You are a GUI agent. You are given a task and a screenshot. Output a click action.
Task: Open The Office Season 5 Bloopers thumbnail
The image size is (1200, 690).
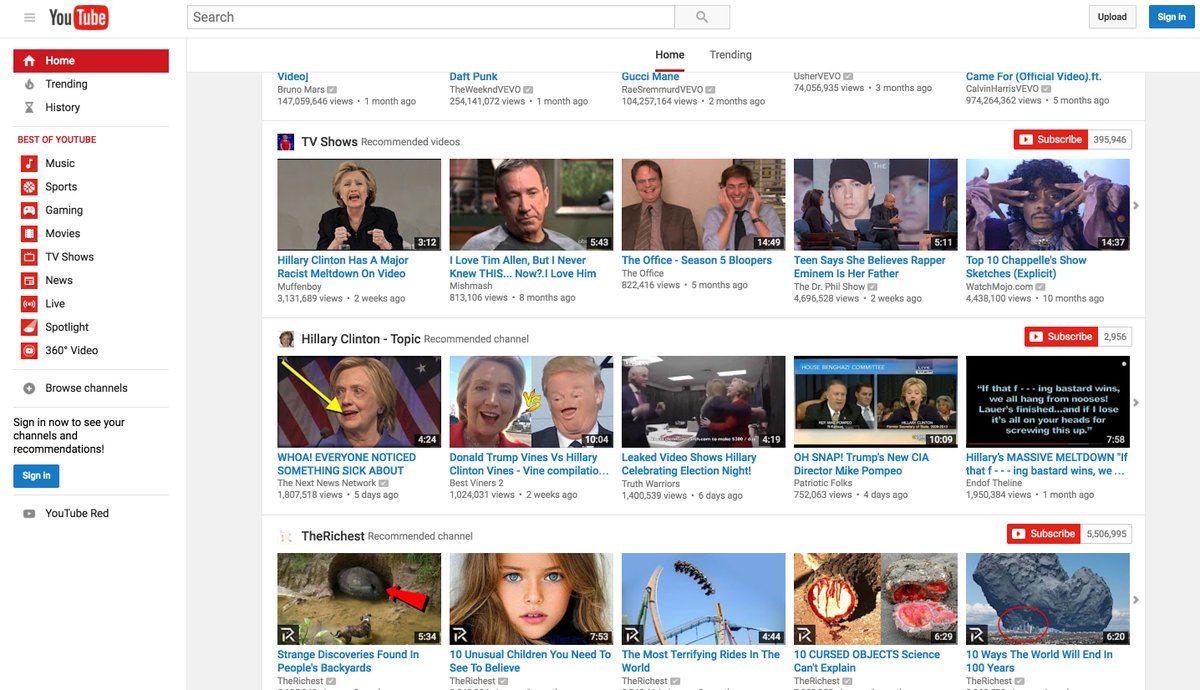(703, 204)
